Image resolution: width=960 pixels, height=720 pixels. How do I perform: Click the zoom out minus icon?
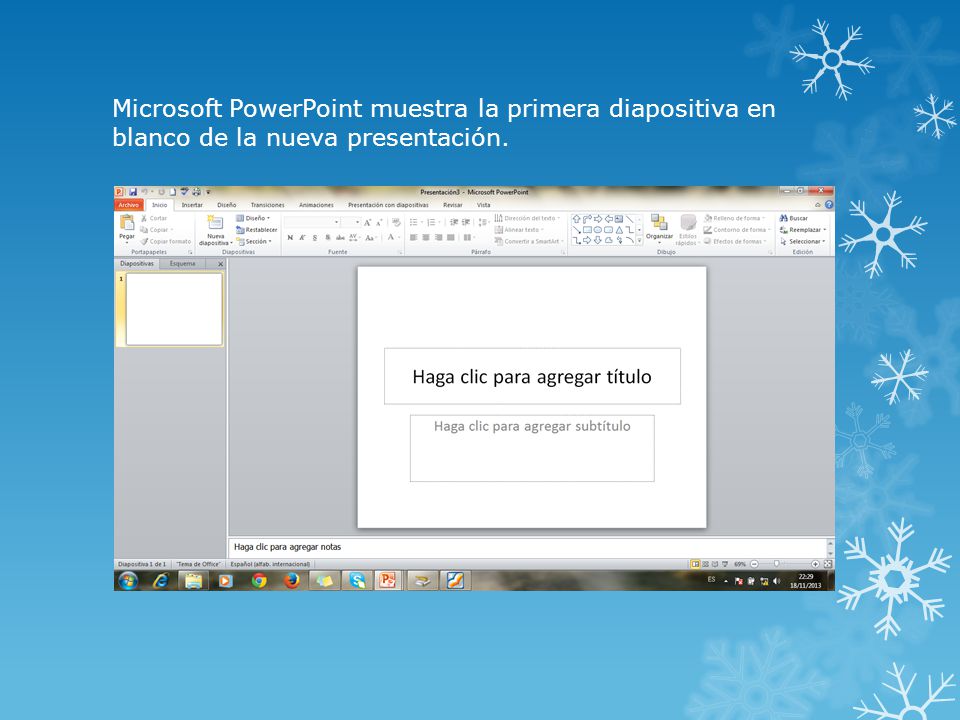(x=754, y=564)
